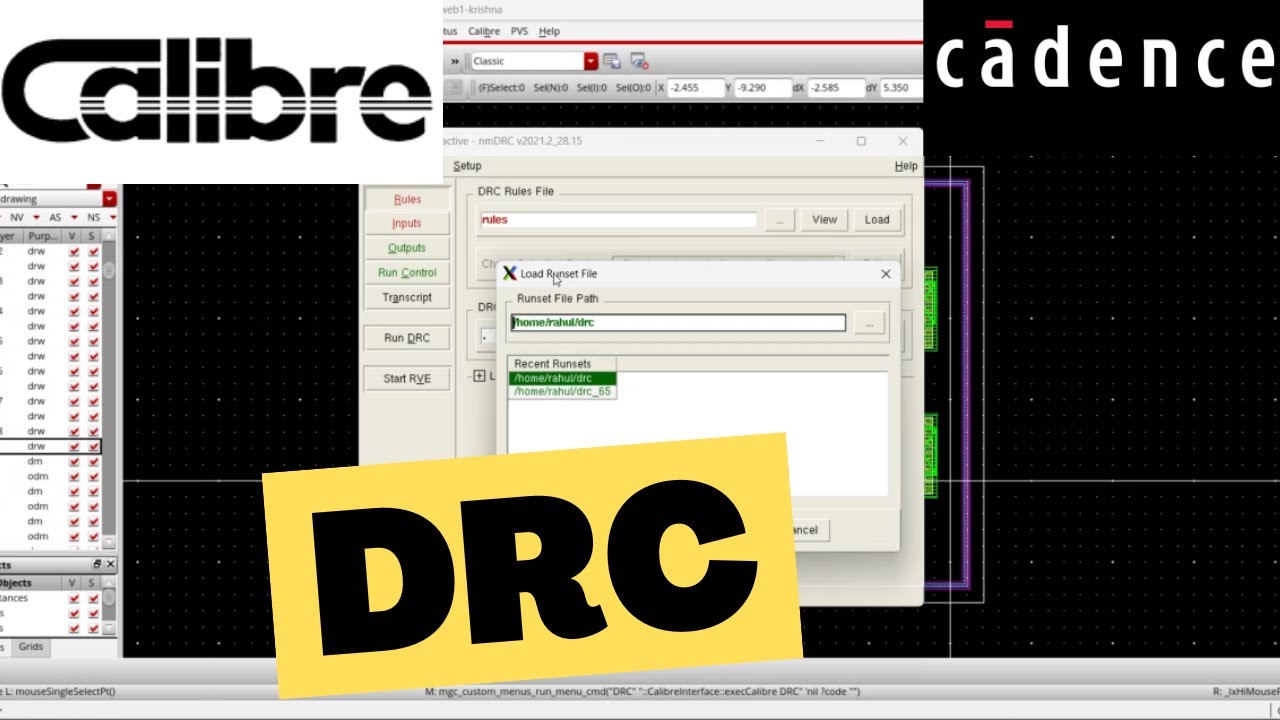1280x720 pixels.
Task: Open the Calibre menu in Virtuoso
Action: (484, 31)
